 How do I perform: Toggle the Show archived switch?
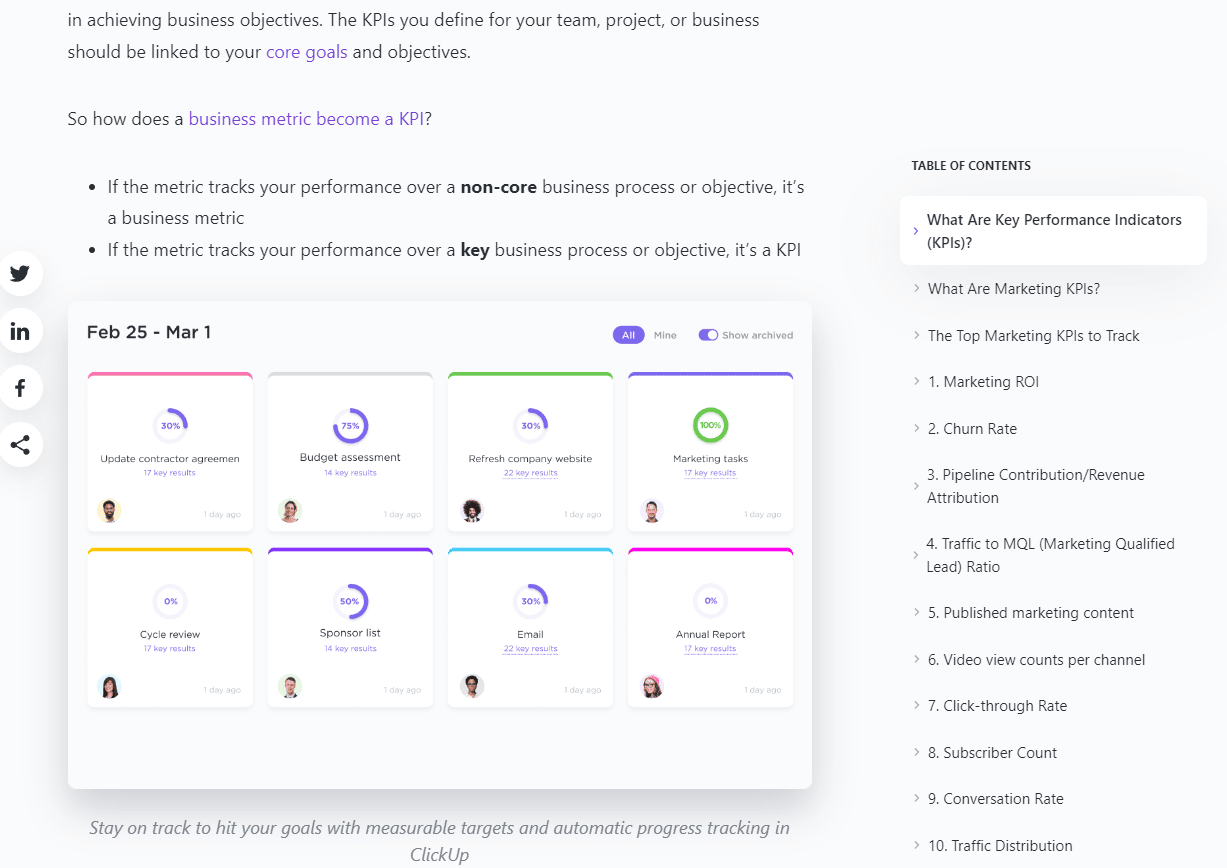708,335
